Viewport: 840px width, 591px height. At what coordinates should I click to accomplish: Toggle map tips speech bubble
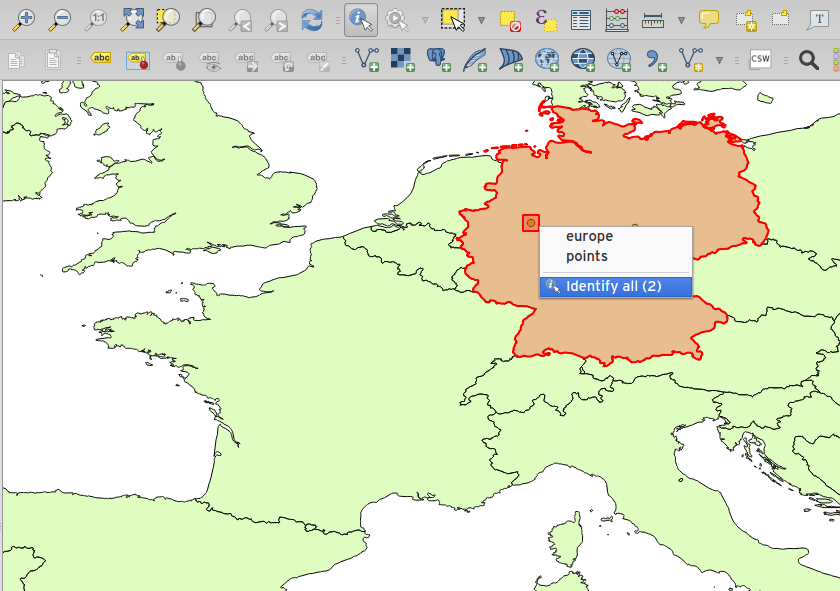(x=709, y=19)
